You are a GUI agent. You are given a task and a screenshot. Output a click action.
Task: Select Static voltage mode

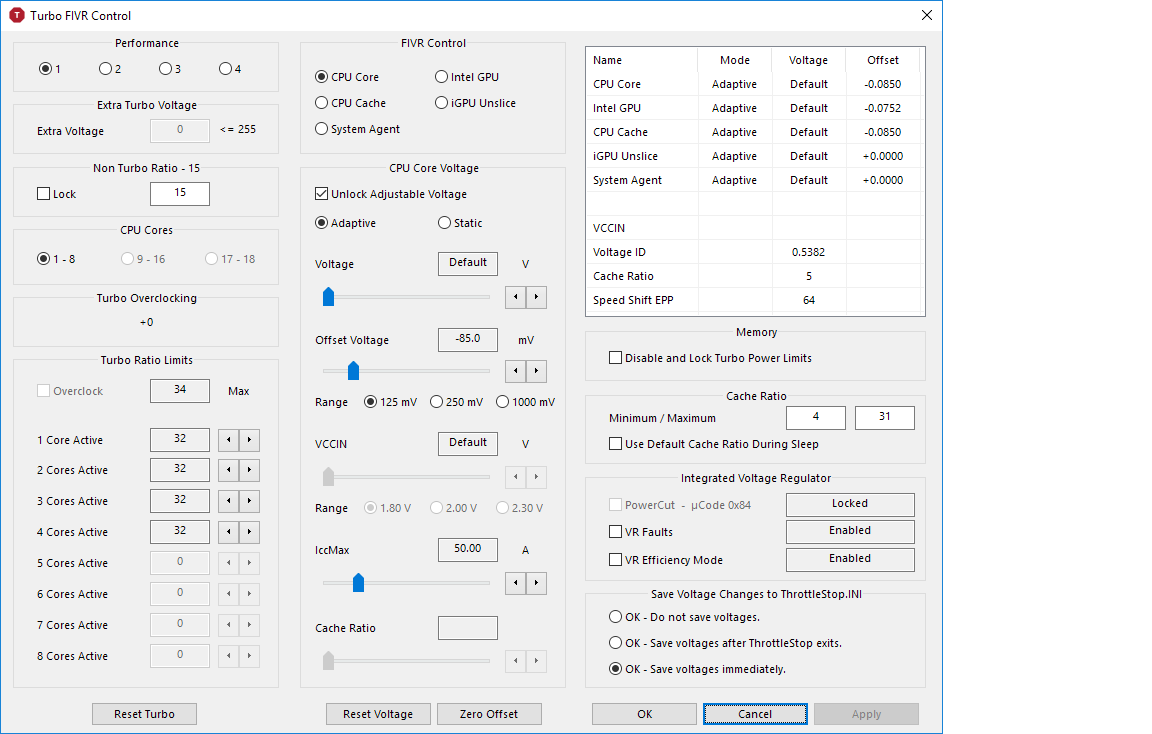444,223
